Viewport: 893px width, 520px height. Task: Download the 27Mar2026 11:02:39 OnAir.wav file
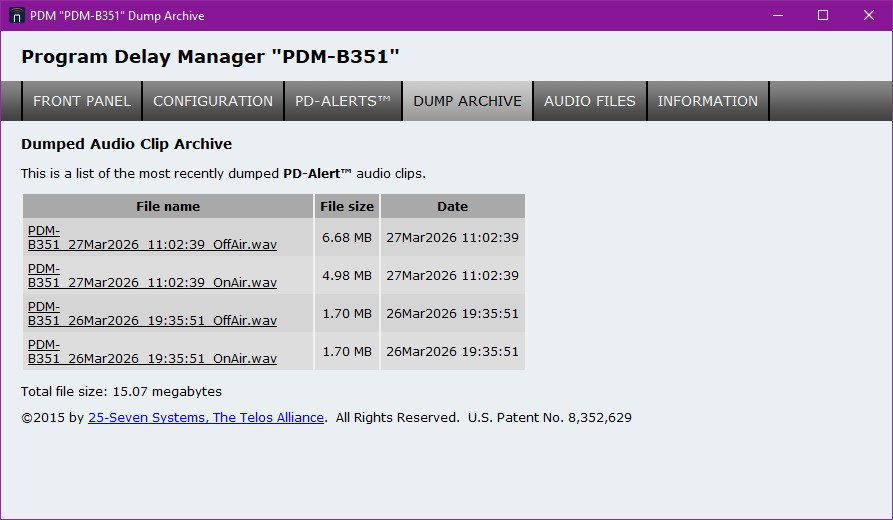[152, 282]
